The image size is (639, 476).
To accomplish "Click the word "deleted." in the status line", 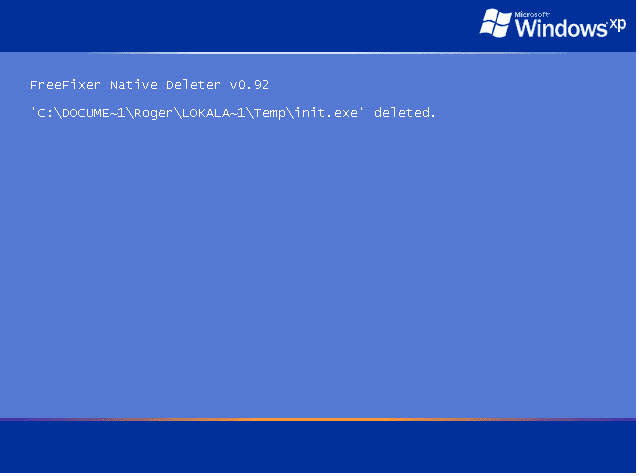I will [405, 113].
